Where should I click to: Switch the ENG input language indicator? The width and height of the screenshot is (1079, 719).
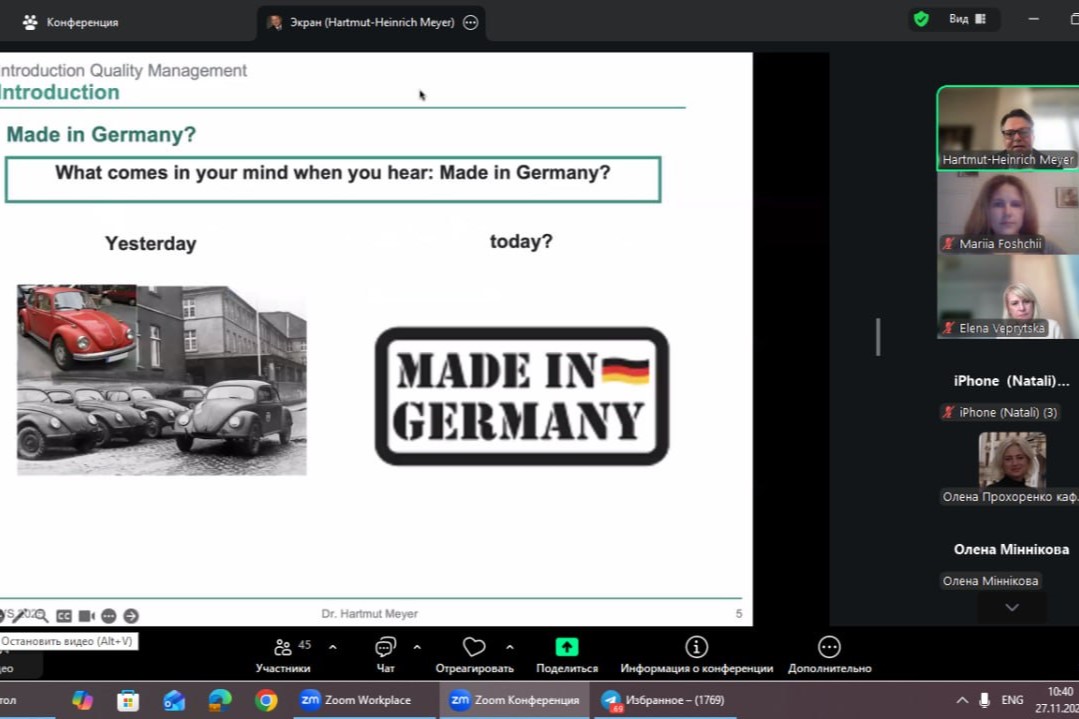point(1012,700)
